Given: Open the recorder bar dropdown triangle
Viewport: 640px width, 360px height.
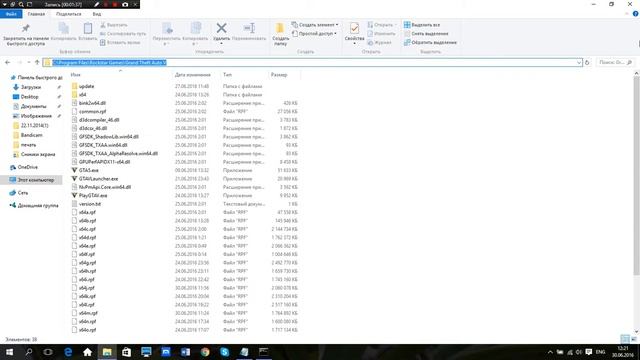Looking at the screenshot, I should 4,4.
